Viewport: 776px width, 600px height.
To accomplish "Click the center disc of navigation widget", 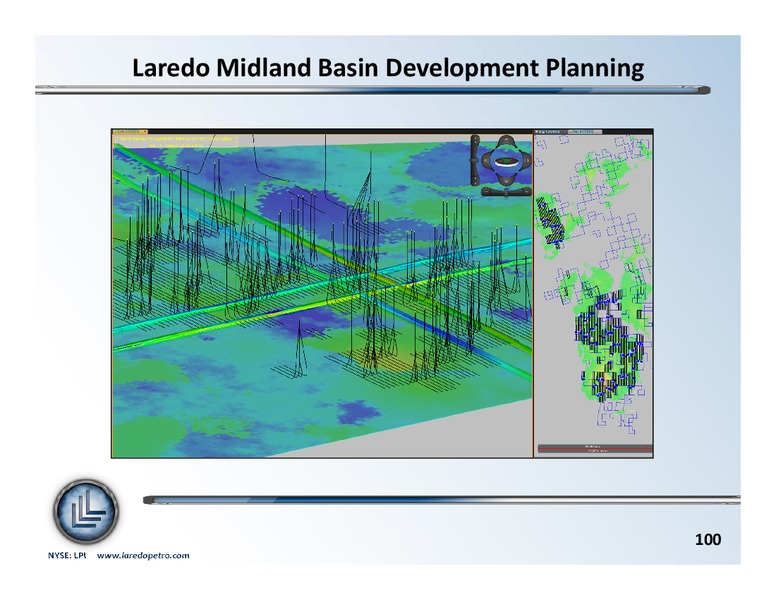I will (x=506, y=162).
